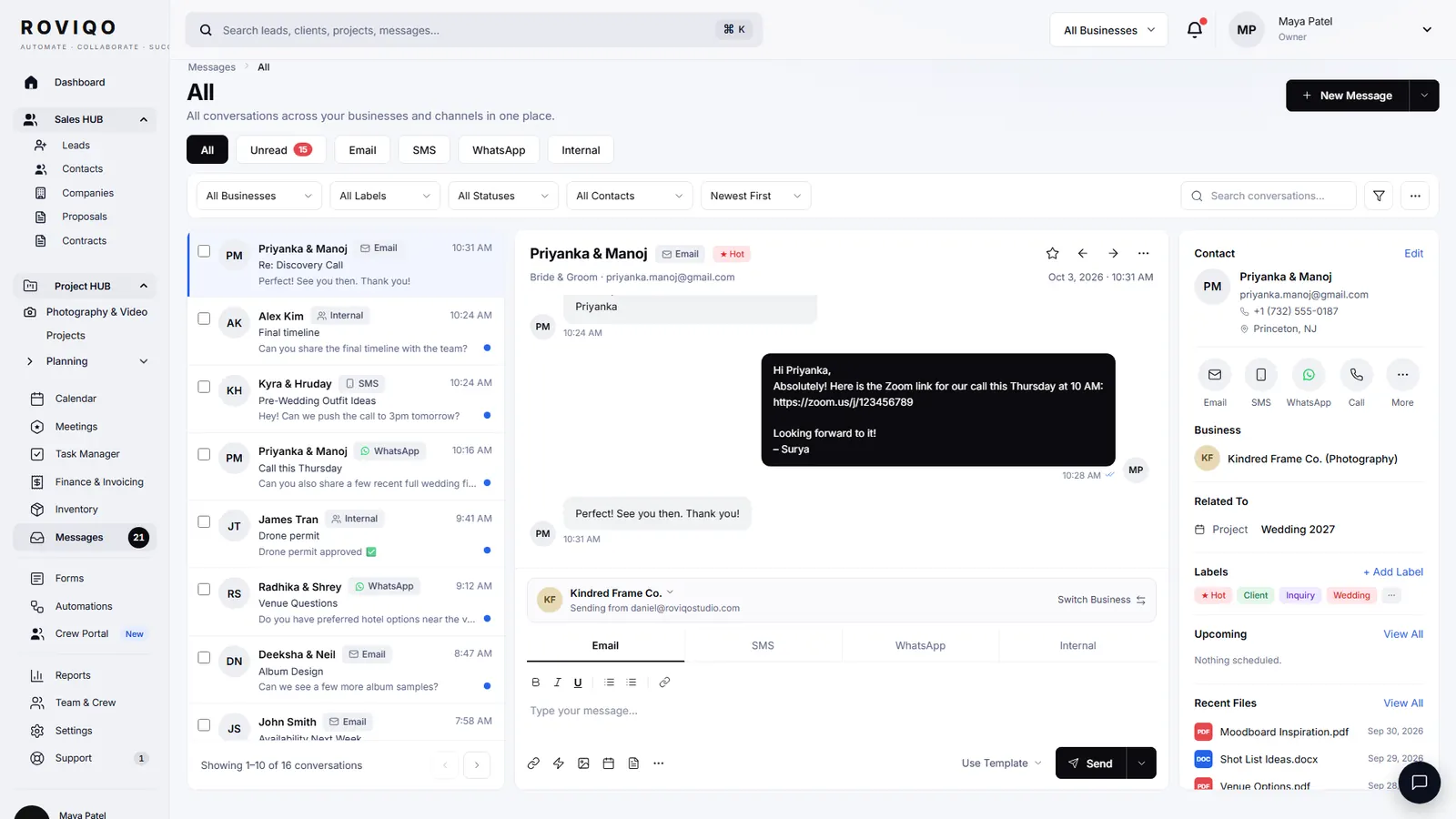Click the Add Label link
The height and width of the screenshot is (819, 1456).
[x=1392, y=571]
